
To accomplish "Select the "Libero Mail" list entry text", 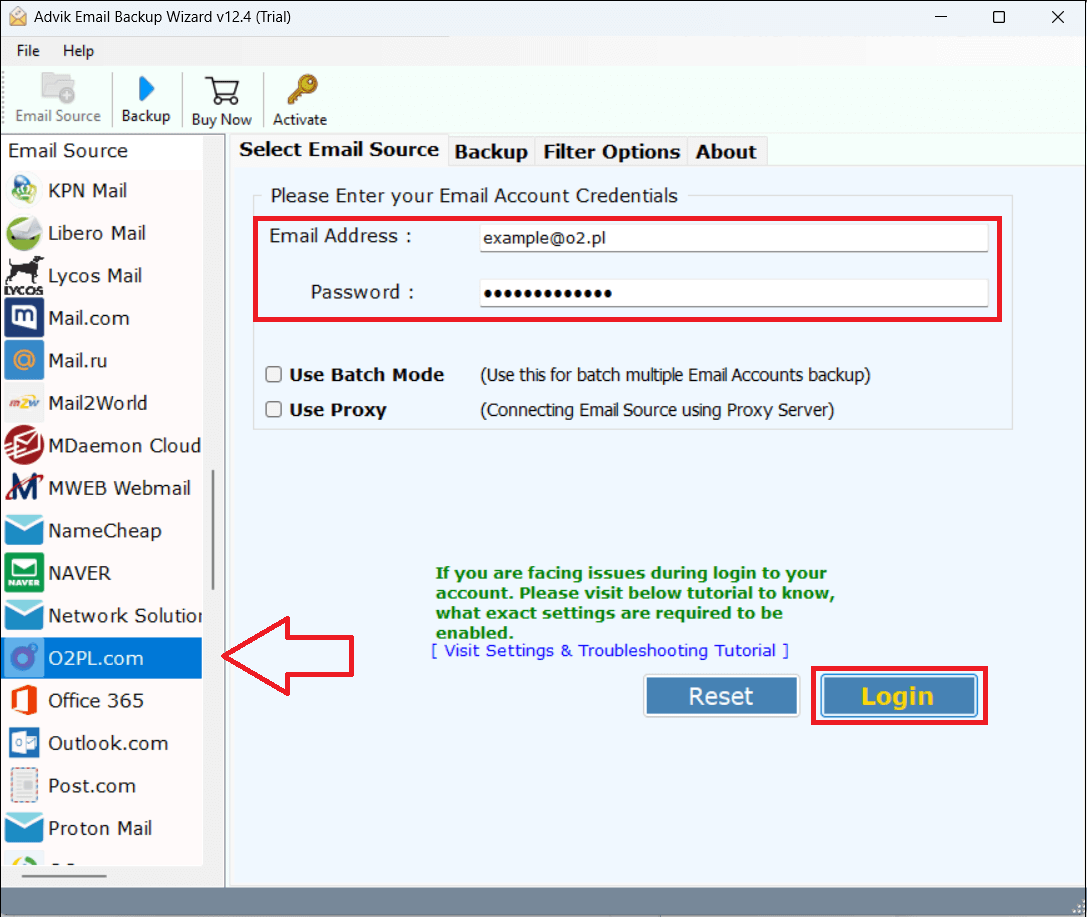I will tap(97, 233).
